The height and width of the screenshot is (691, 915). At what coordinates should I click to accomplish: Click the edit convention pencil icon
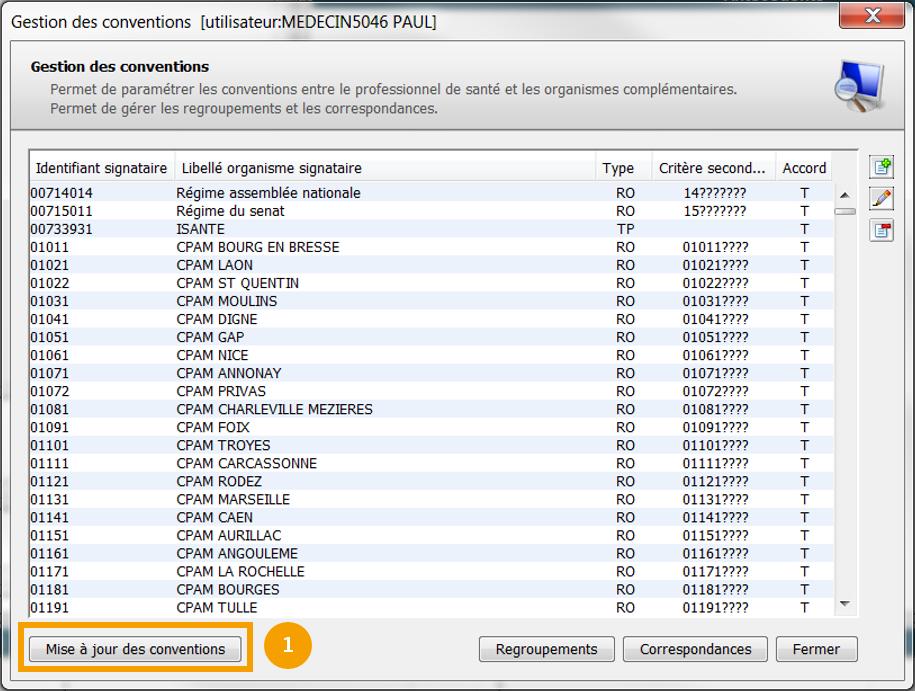[x=881, y=199]
